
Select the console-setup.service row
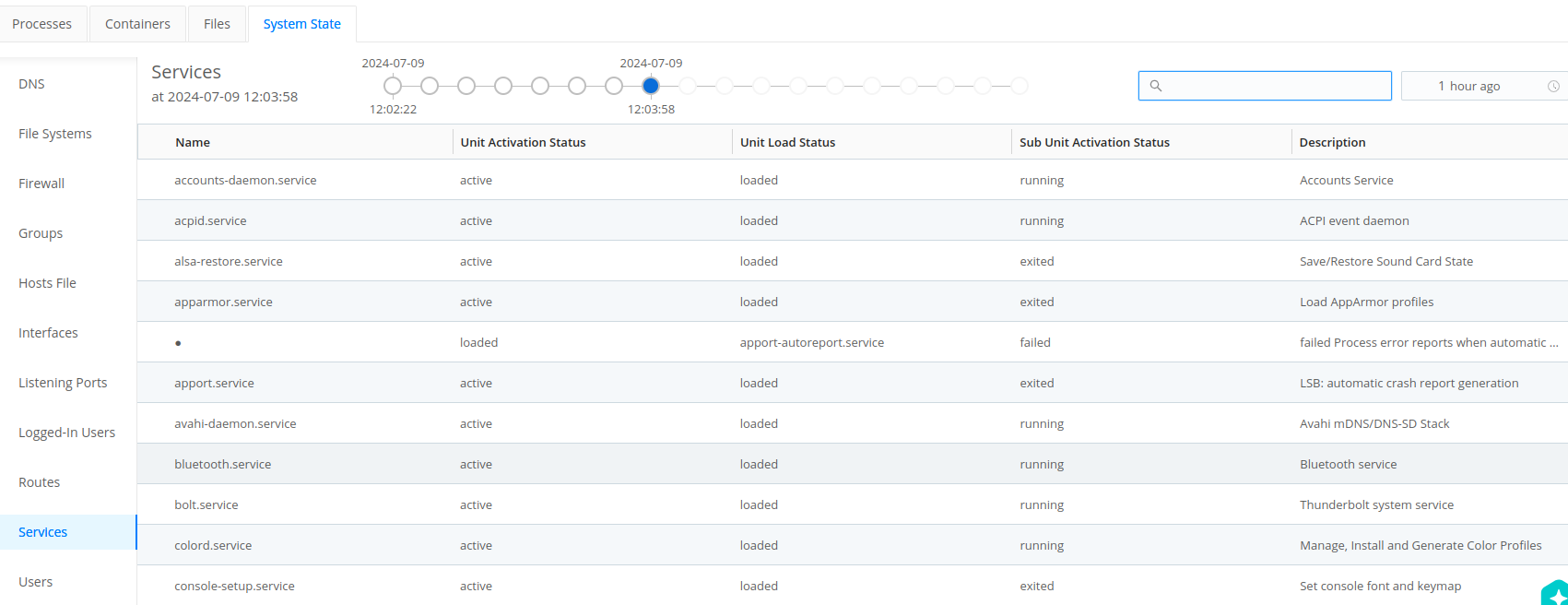(x=853, y=586)
